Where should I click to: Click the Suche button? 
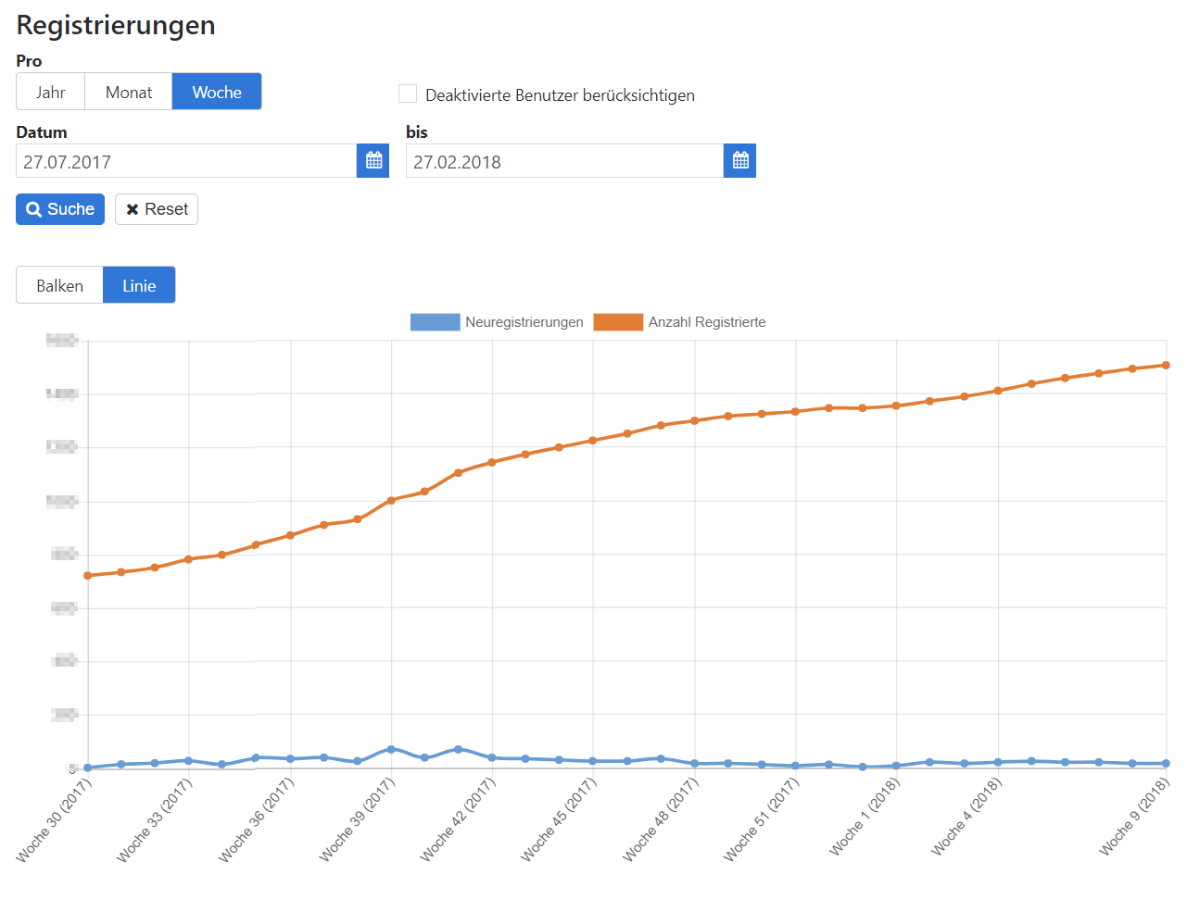coord(61,209)
